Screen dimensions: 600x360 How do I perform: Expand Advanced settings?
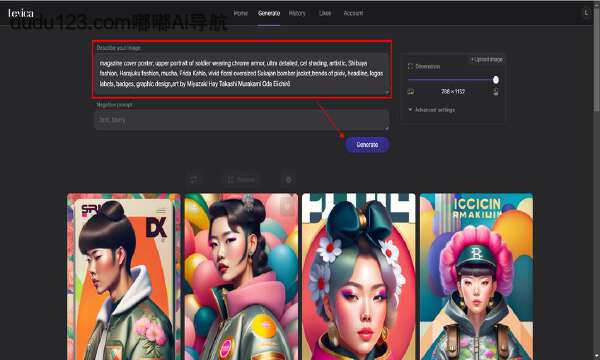click(431, 110)
